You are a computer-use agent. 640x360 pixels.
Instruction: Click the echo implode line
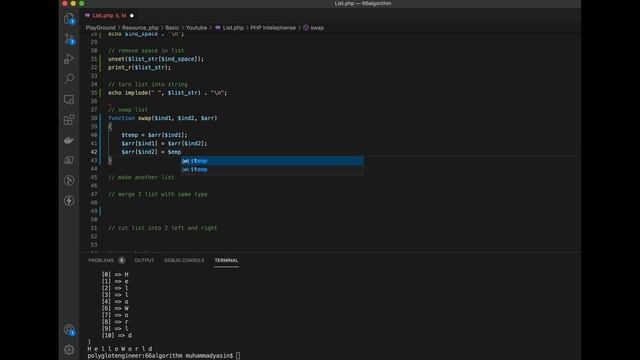(x=167, y=93)
